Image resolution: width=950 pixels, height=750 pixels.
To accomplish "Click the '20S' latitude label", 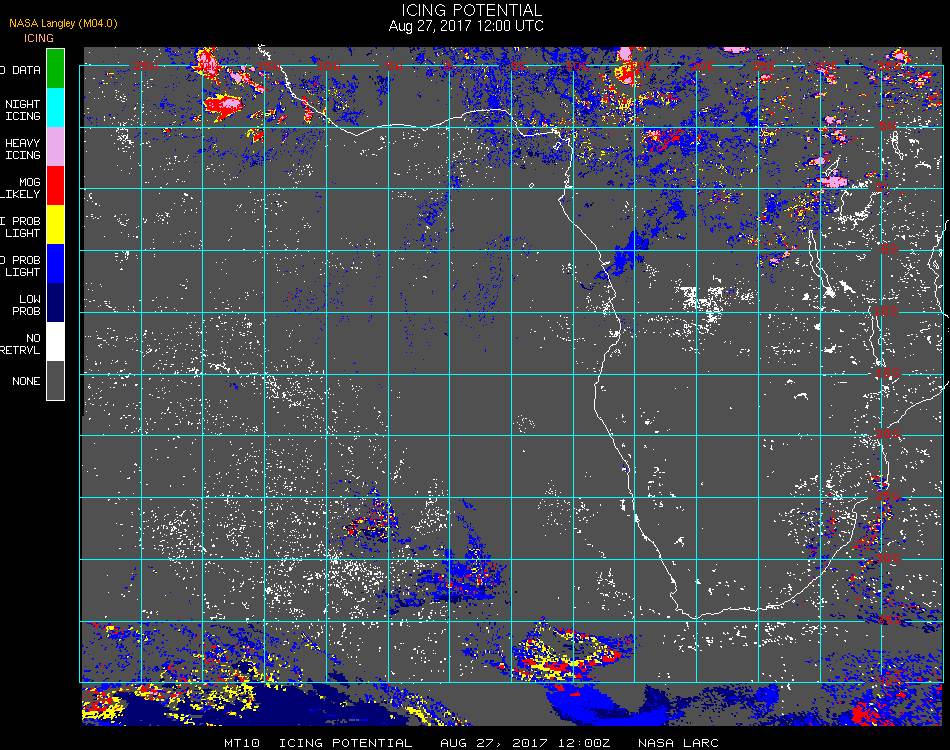I will 888,434.
